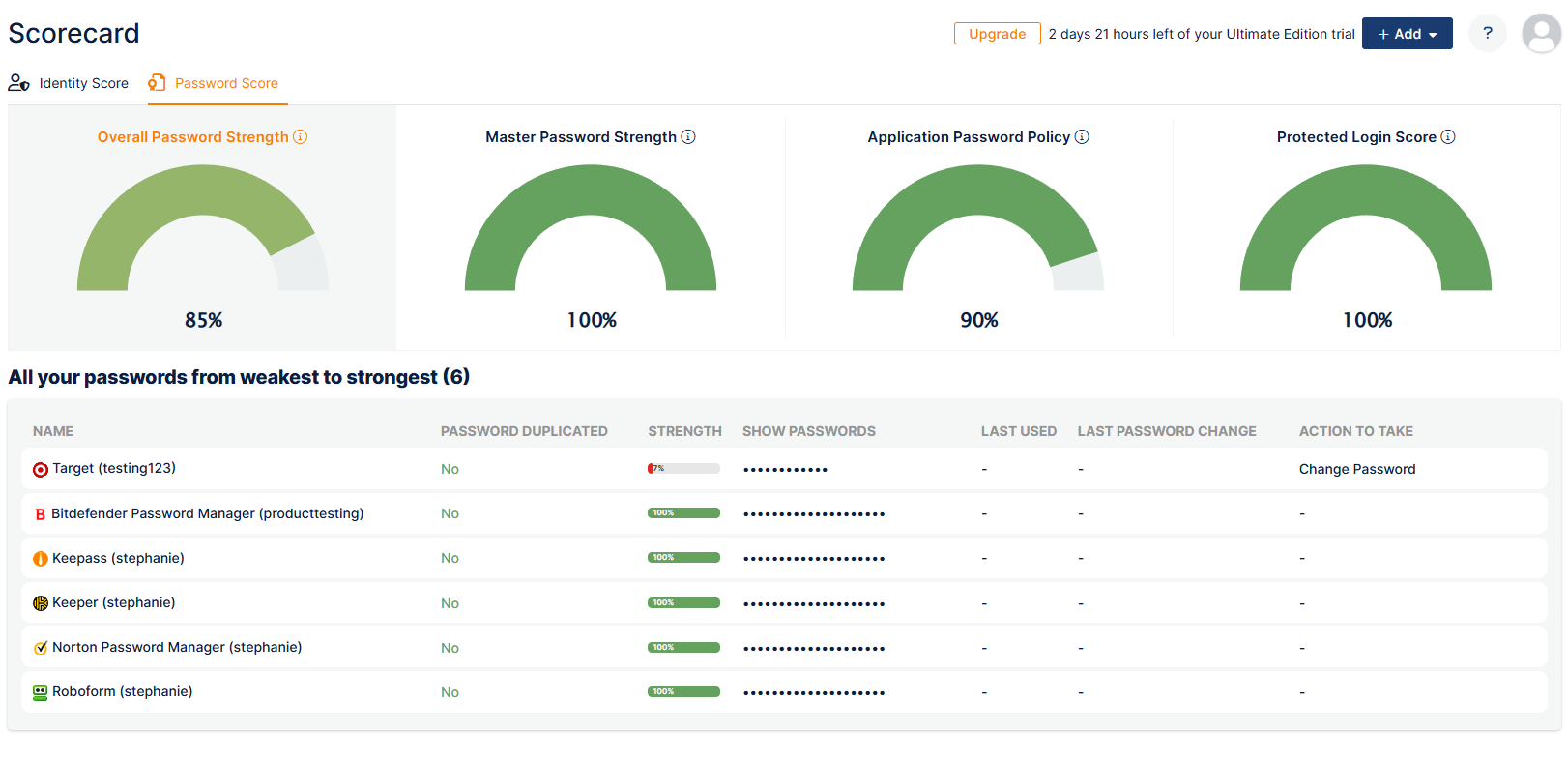This screenshot has width=1568, height=757.
Task: Click Change Password for Target
Action: point(1357,469)
